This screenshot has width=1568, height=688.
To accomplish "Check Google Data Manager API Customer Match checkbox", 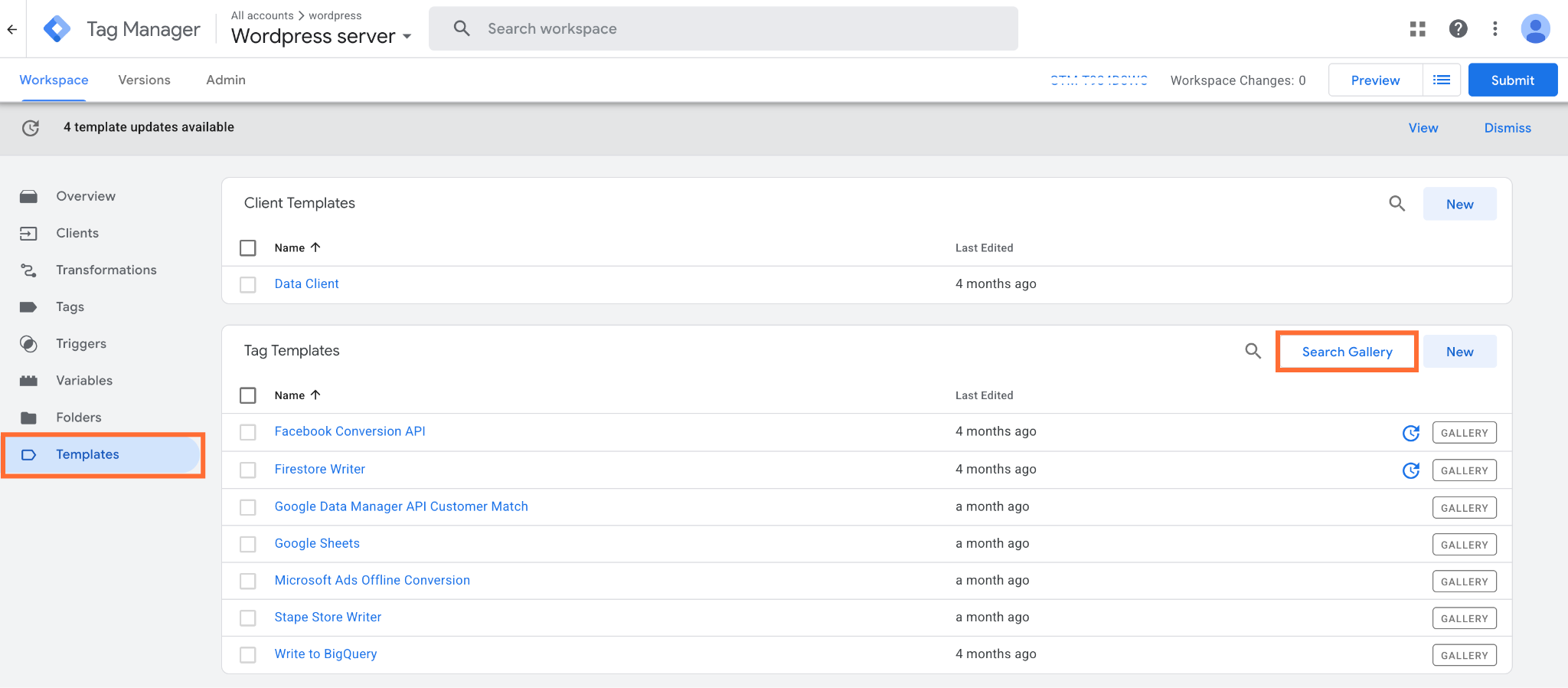I will pos(248,507).
